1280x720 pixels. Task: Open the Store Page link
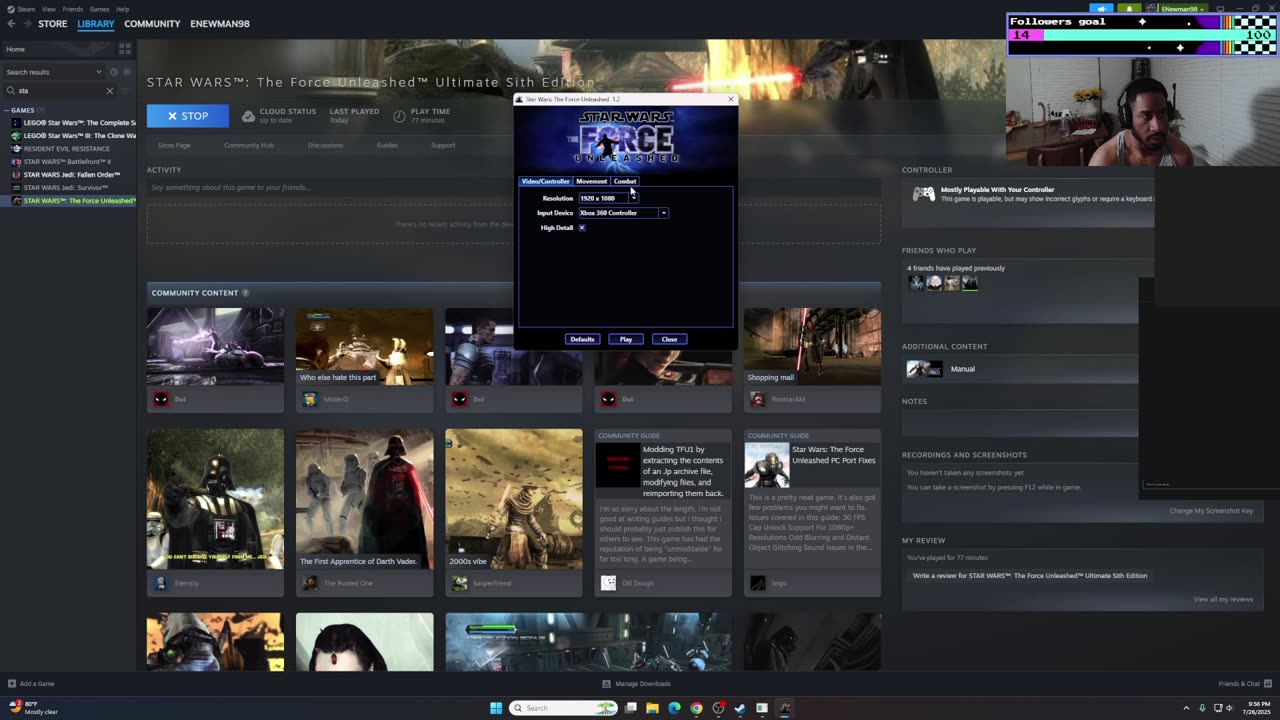[x=174, y=145]
